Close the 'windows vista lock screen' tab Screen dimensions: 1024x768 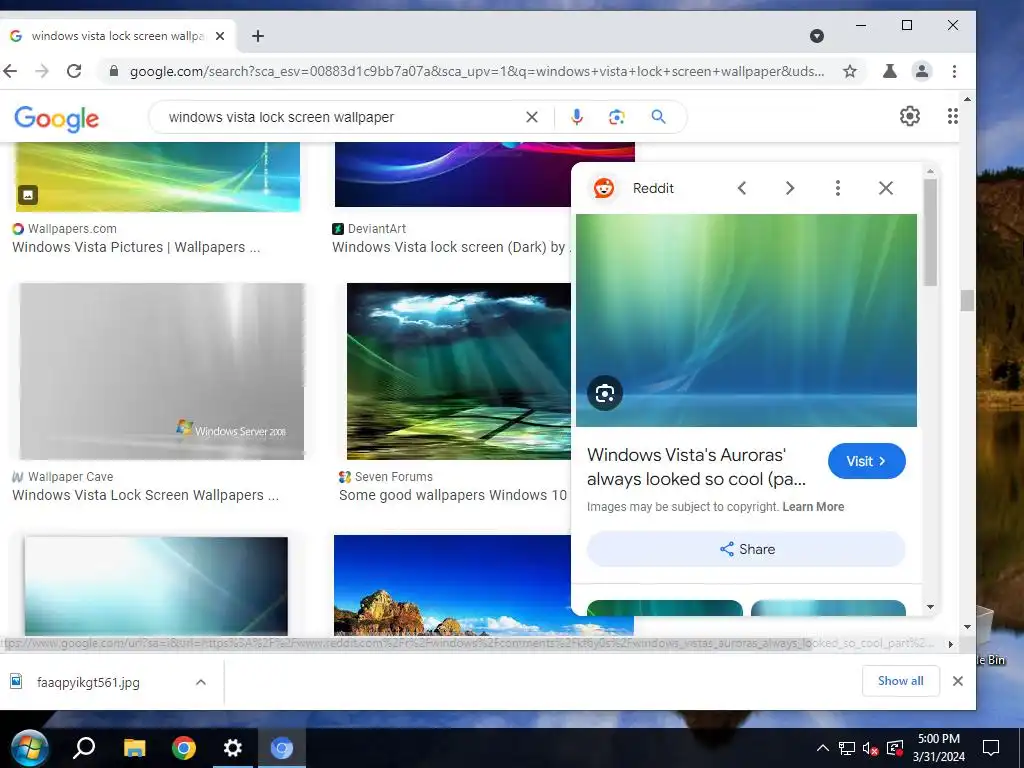click(220, 36)
